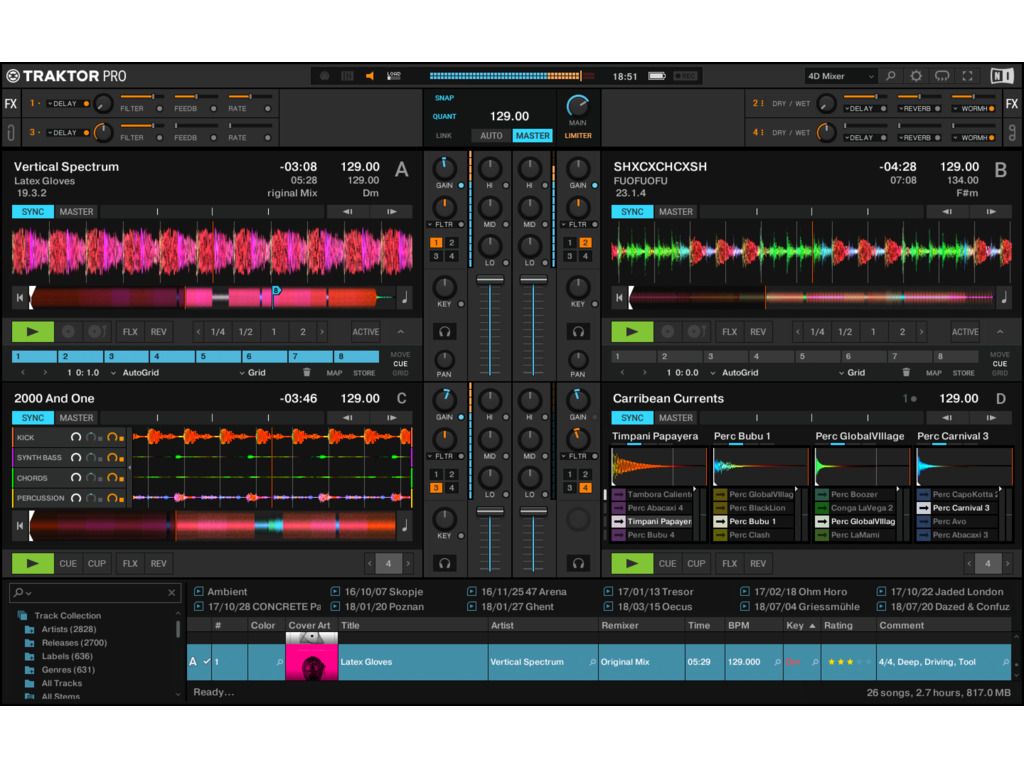Sort the track list by BPM column
Screen dimensions: 1024x768
pos(738,626)
